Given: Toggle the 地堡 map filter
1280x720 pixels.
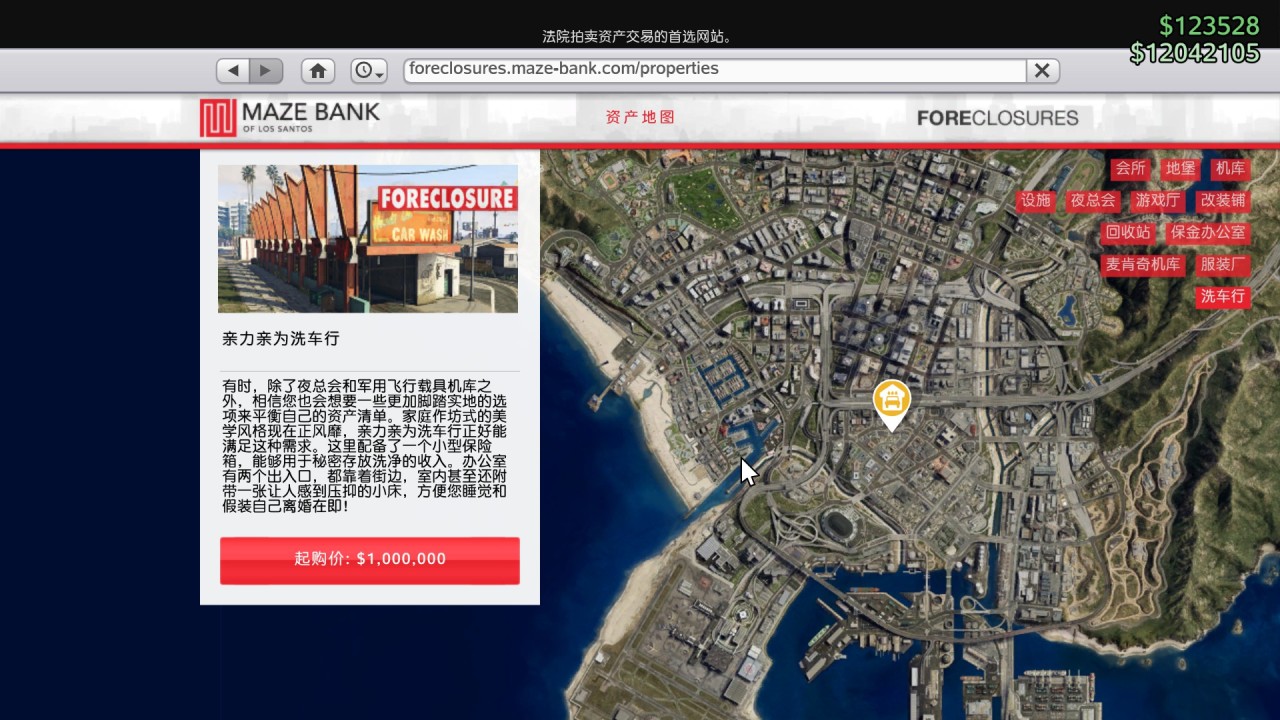Looking at the screenshot, I should pos(1181,169).
